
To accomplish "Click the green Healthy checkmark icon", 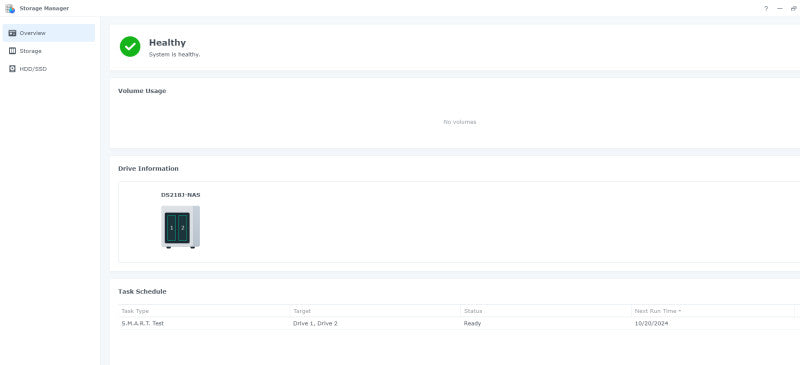I will pos(130,46).
